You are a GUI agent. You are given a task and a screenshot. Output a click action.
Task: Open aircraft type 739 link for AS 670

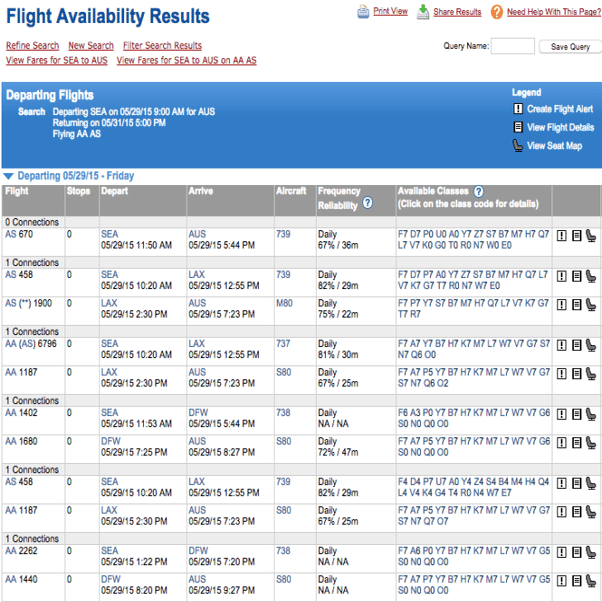(283, 234)
